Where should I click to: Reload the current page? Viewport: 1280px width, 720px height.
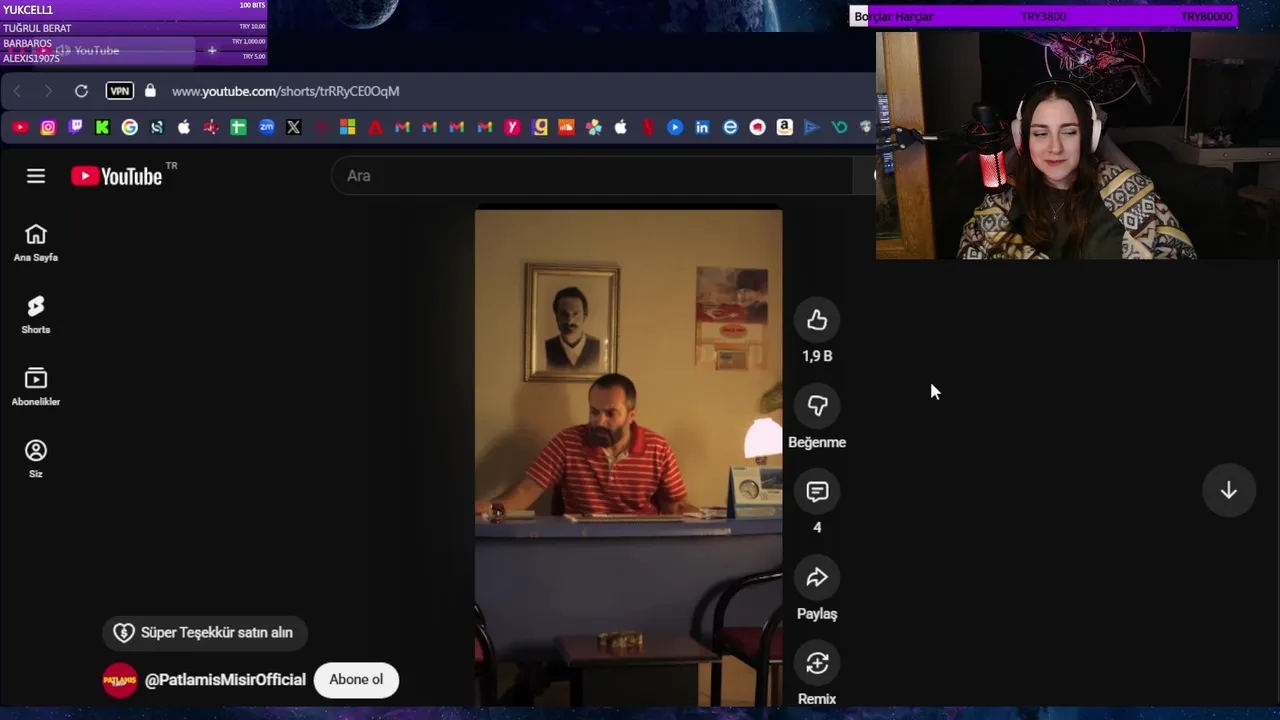pyautogui.click(x=81, y=91)
